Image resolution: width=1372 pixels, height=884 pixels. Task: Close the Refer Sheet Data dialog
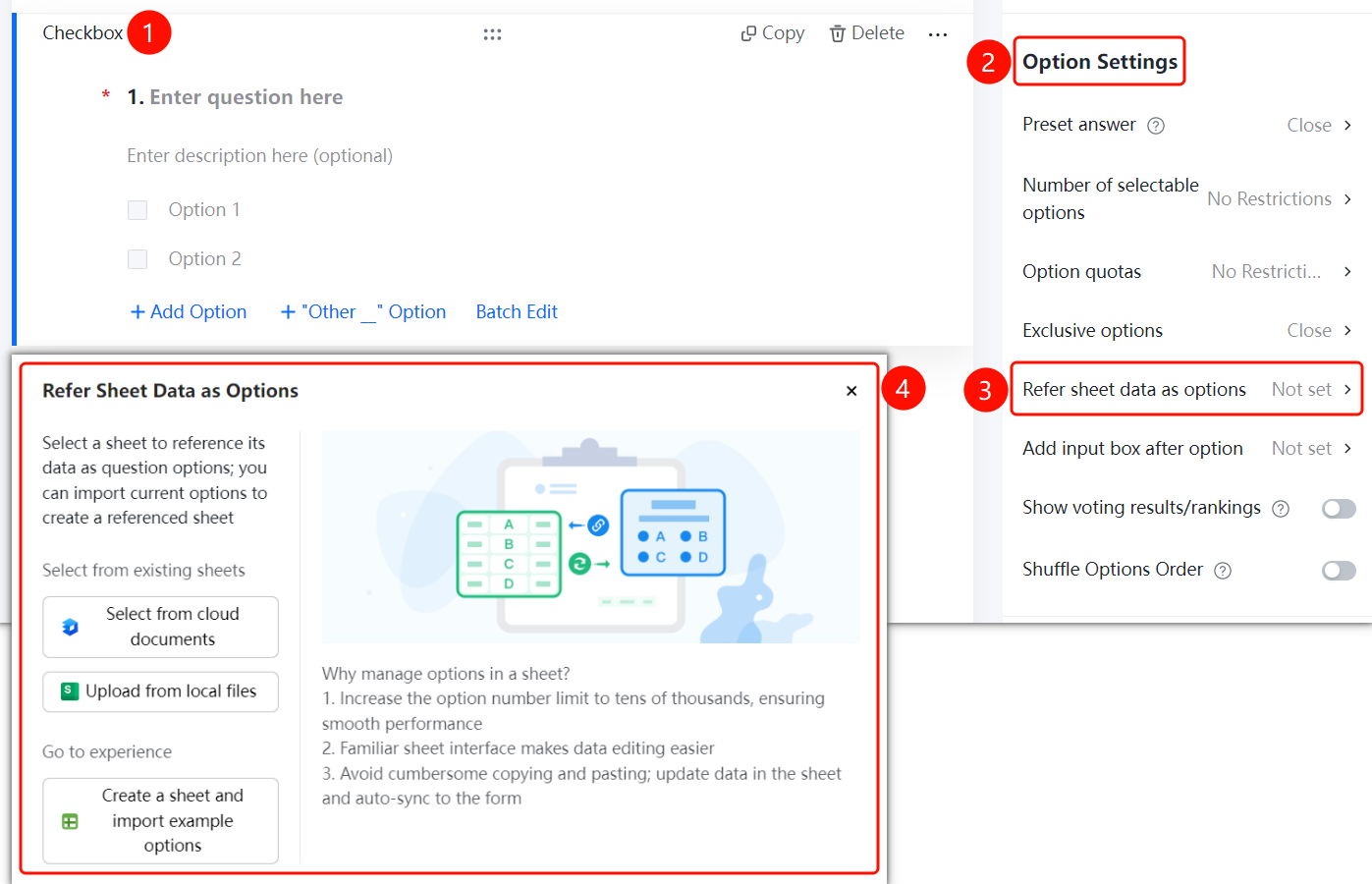(851, 391)
